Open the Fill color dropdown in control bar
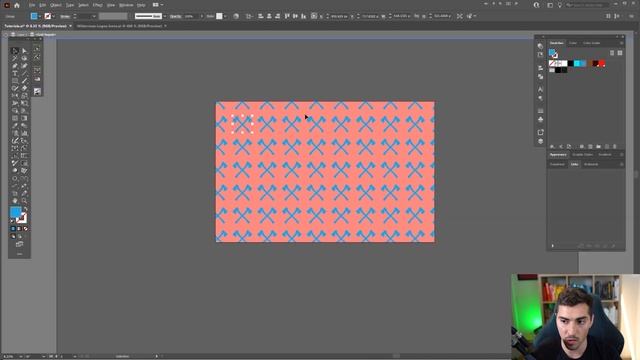 (40, 16)
